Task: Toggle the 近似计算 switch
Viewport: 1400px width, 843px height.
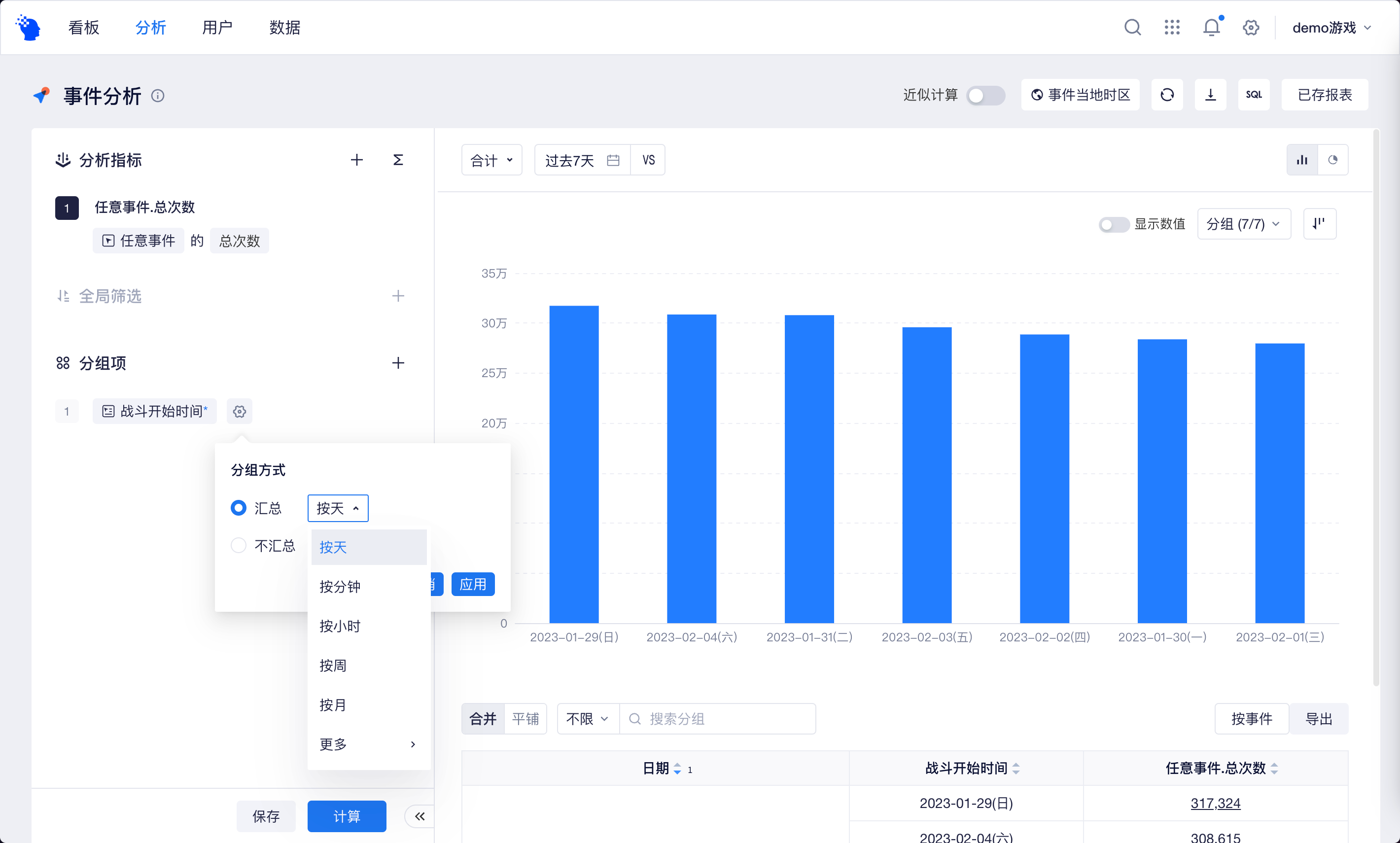Action: point(986,95)
